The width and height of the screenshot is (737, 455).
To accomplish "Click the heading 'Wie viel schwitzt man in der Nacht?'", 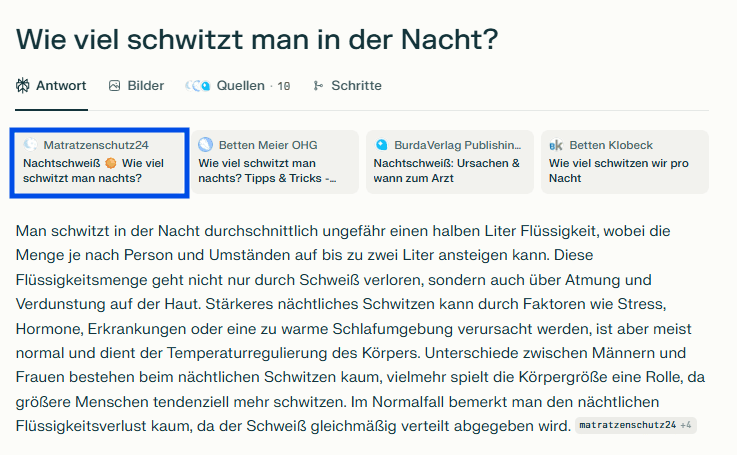I will (257, 39).
